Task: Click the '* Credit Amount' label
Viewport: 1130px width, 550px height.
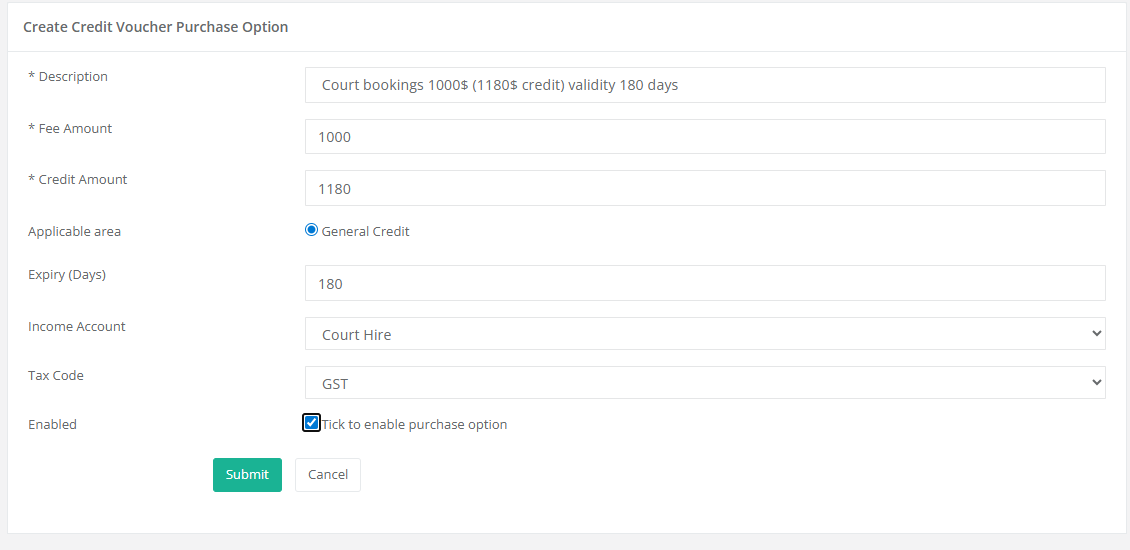Action: (x=78, y=180)
